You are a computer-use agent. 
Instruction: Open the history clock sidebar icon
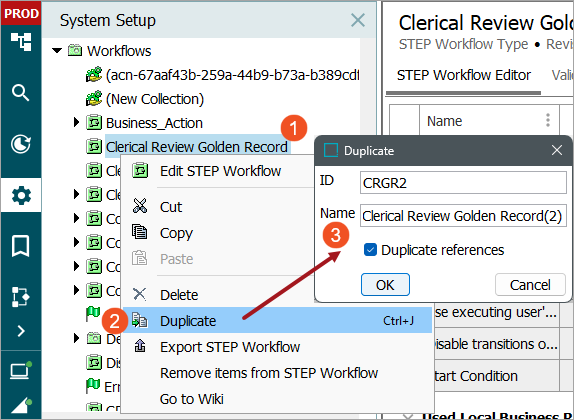[21, 144]
